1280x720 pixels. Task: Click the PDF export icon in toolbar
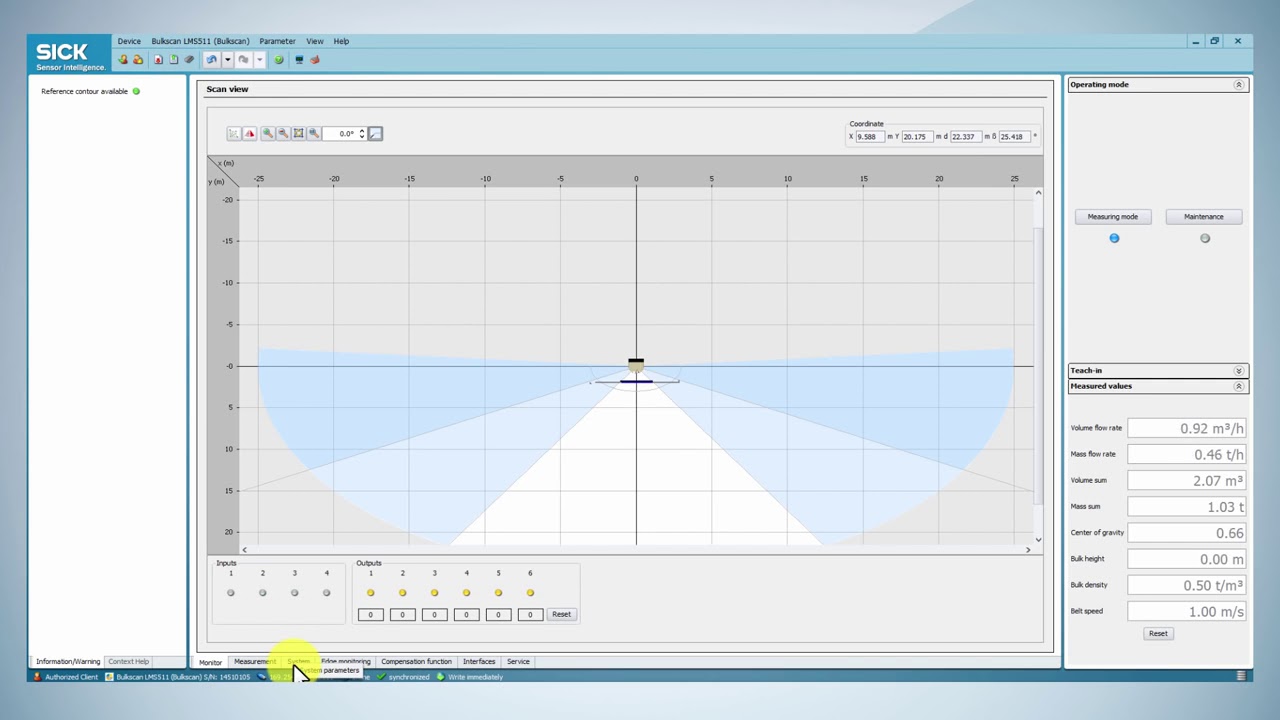tap(158, 60)
